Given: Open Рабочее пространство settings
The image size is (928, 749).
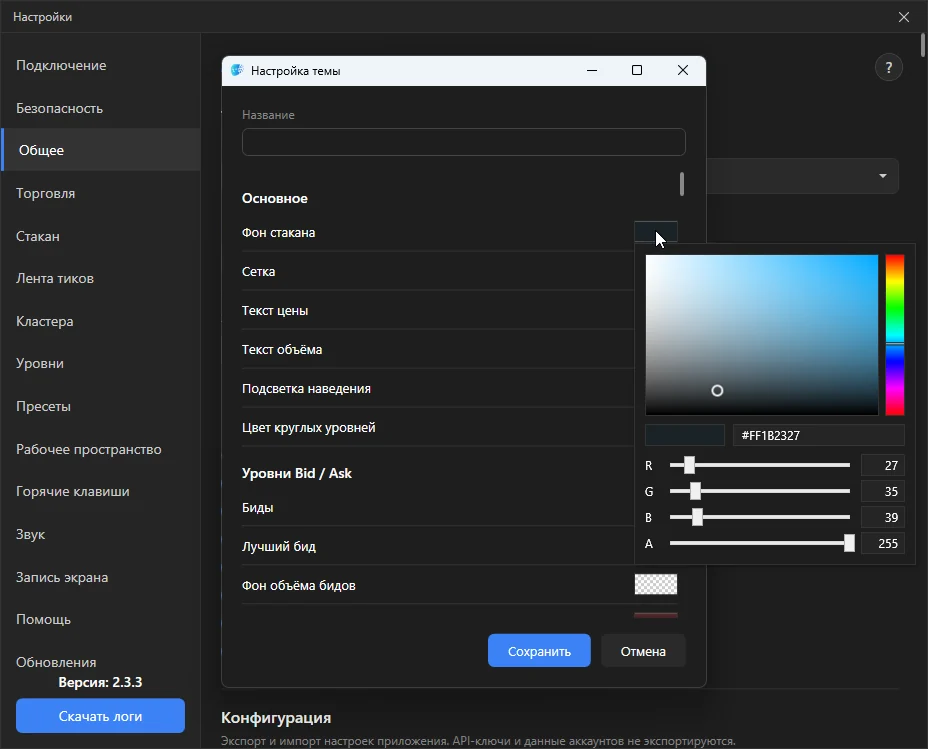Looking at the screenshot, I should (101, 449).
